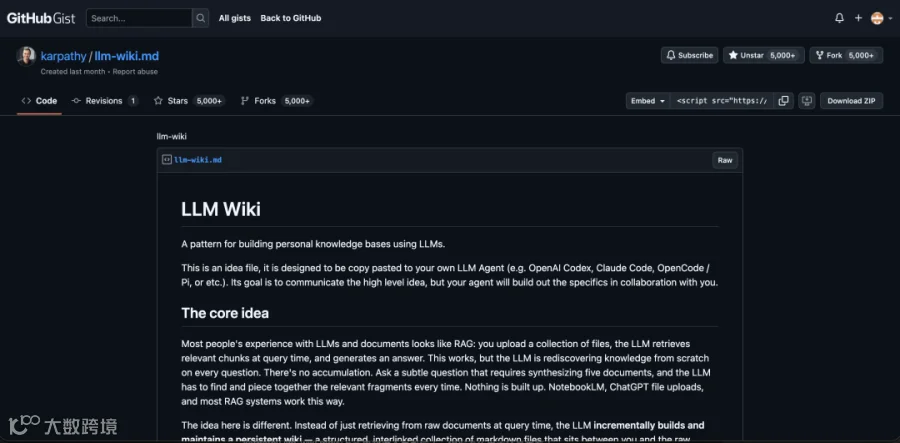Screen dimensions: 900x443
Task: Open the Back to GitHub link
Action: click(290, 18)
